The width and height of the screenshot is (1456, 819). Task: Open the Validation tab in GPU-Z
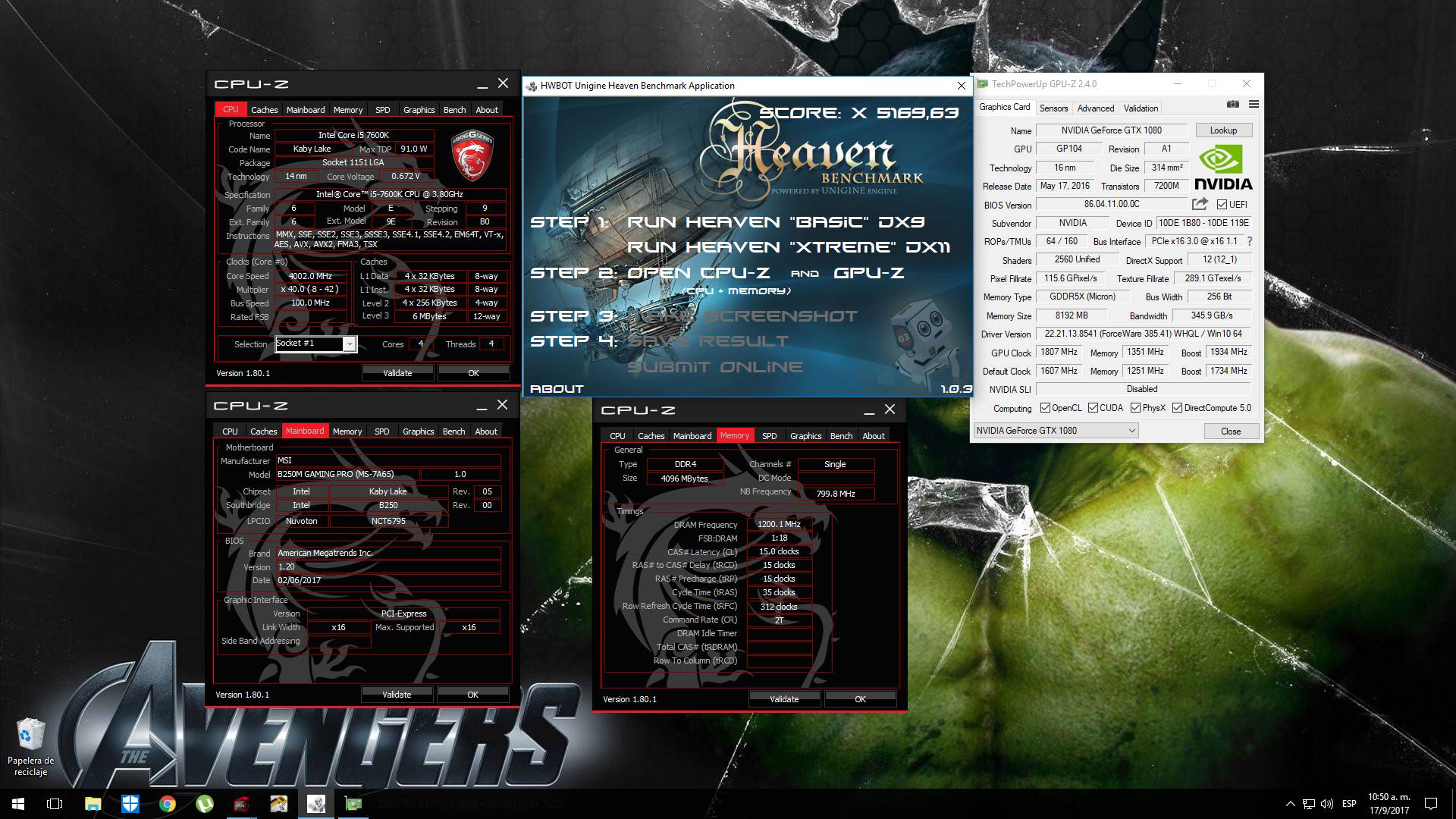[1141, 108]
